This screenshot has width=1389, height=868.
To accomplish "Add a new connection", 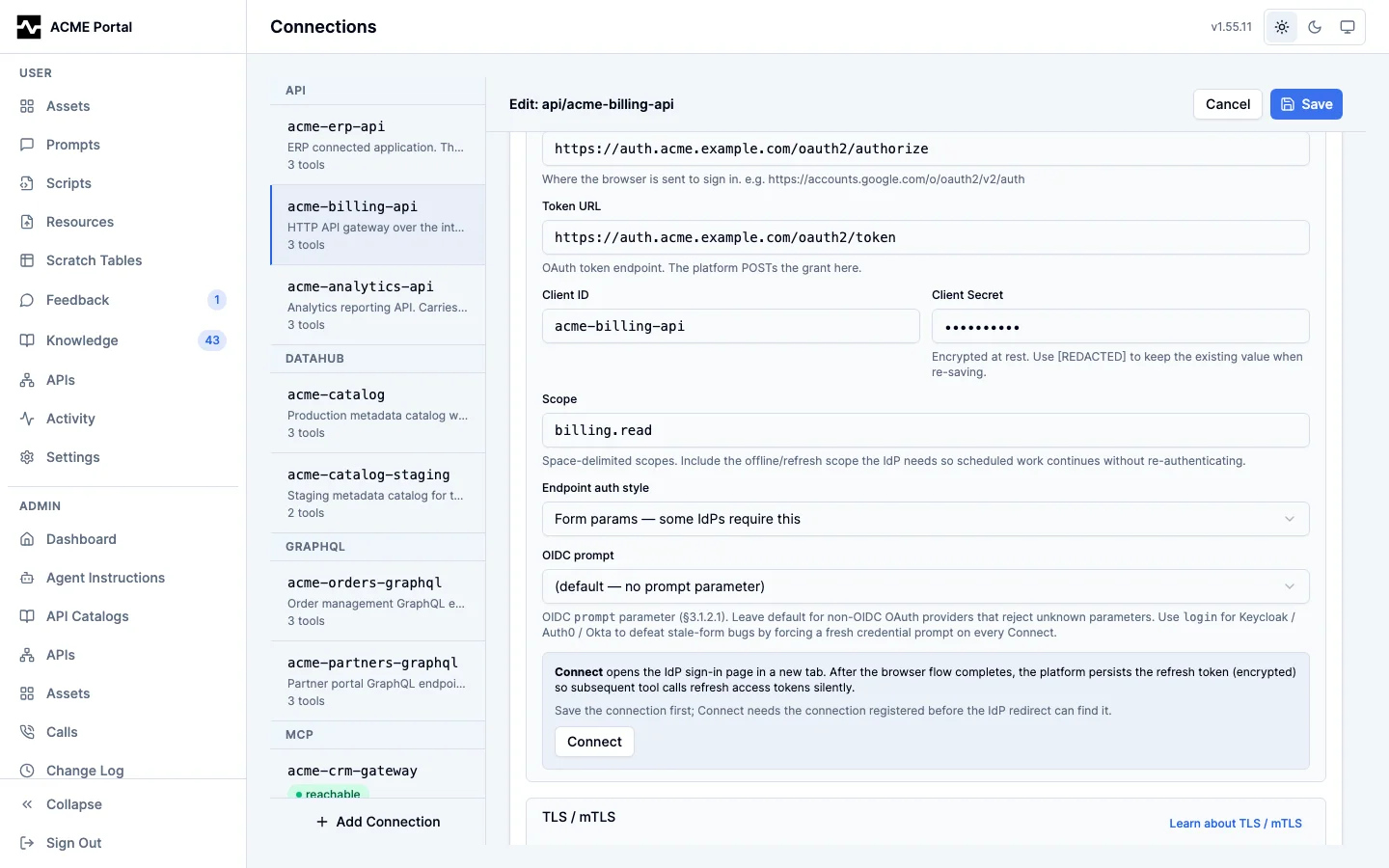I will (x=378, y=822).
